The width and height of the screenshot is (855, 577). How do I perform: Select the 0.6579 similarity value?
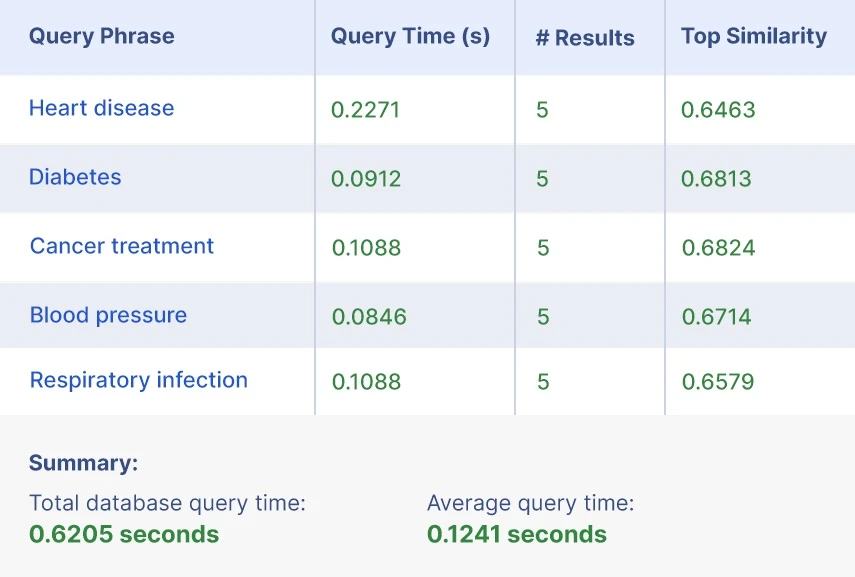pyautogui.click(x=717, y=382)
